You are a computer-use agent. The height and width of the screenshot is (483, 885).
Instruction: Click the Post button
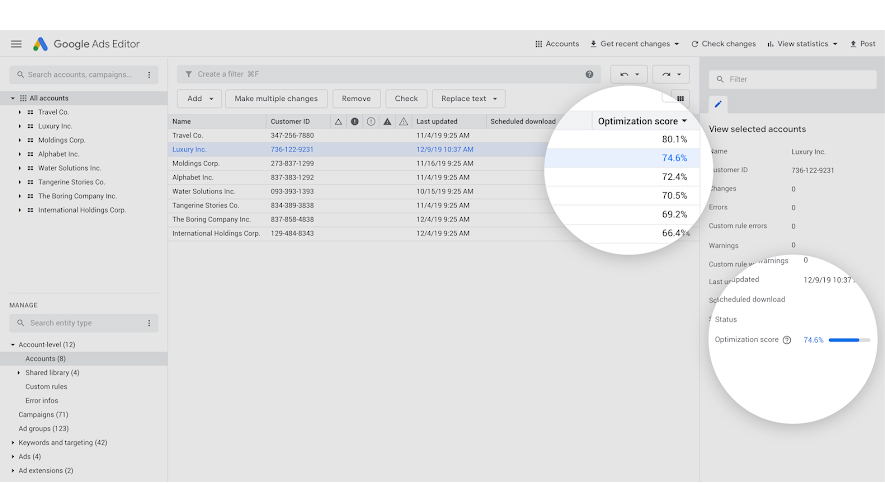click(x=862, y=43)
